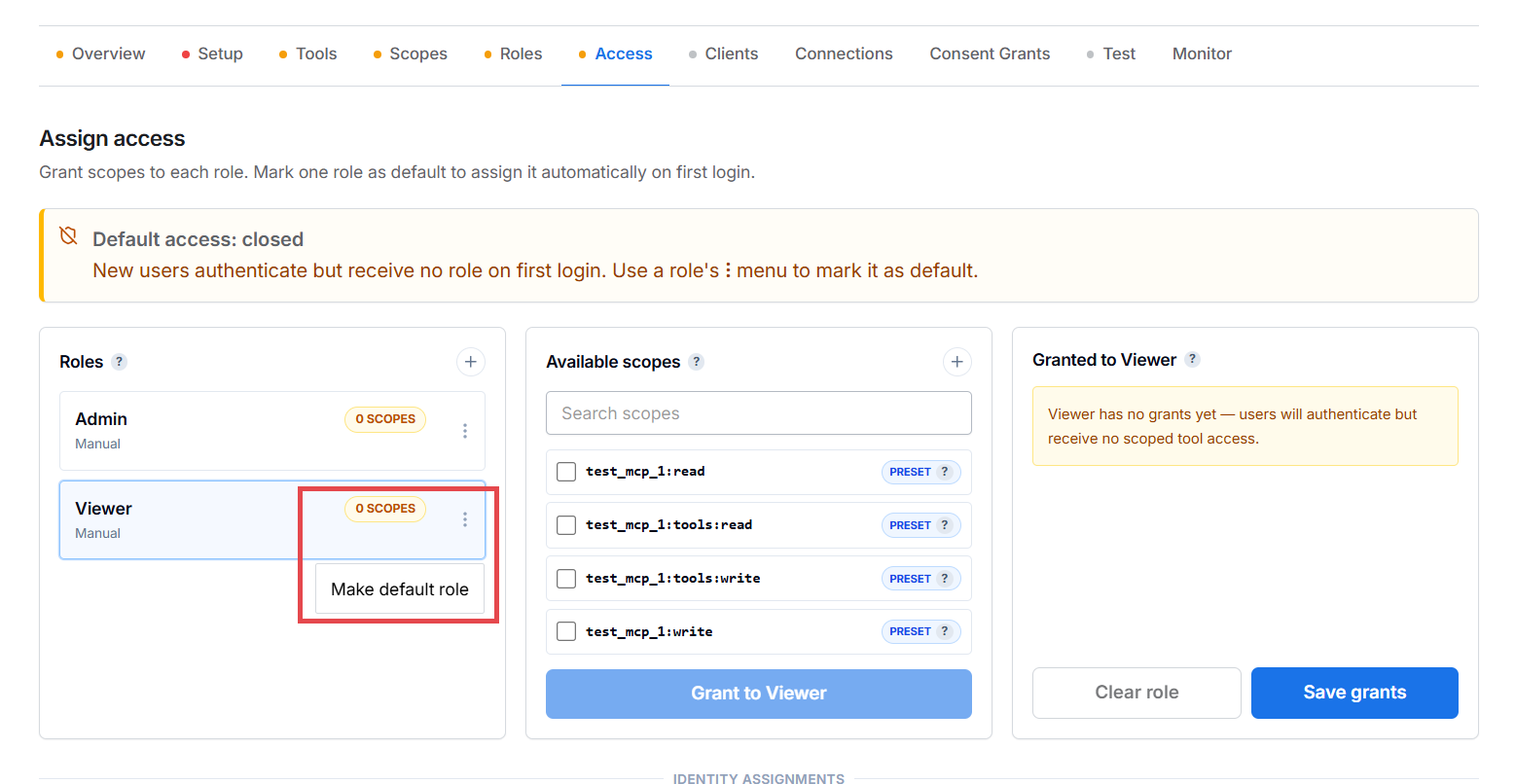Open help tooltip next to Roles heading
The image size is (1515, 784).
[x=119, y=362]
